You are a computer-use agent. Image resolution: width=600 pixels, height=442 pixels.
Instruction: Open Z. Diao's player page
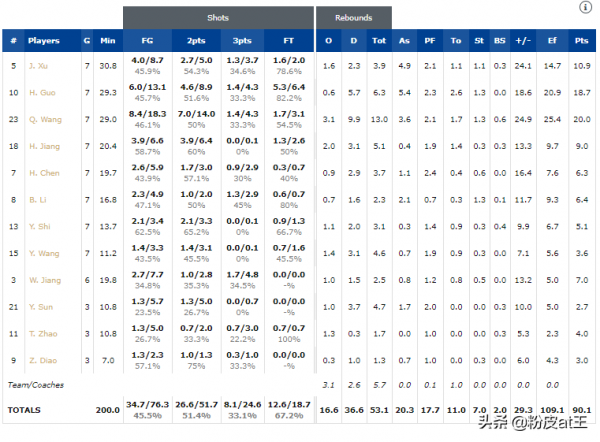point(40,359)
